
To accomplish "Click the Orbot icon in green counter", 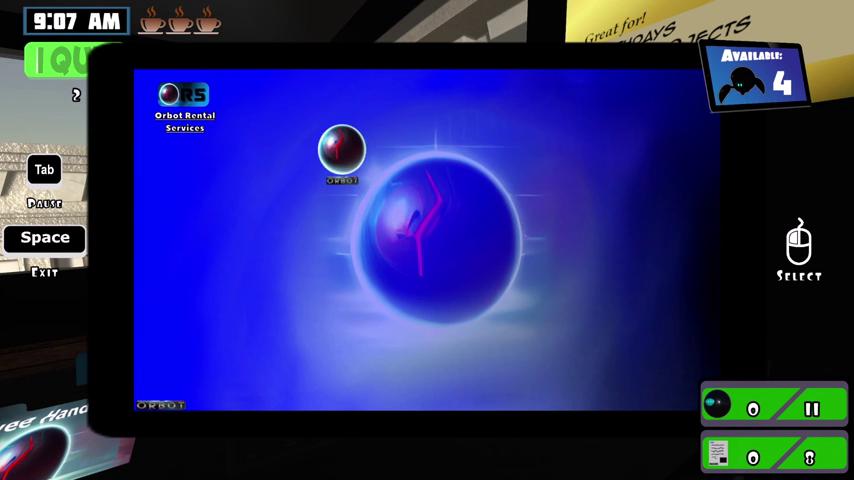I will pos(718,404).
